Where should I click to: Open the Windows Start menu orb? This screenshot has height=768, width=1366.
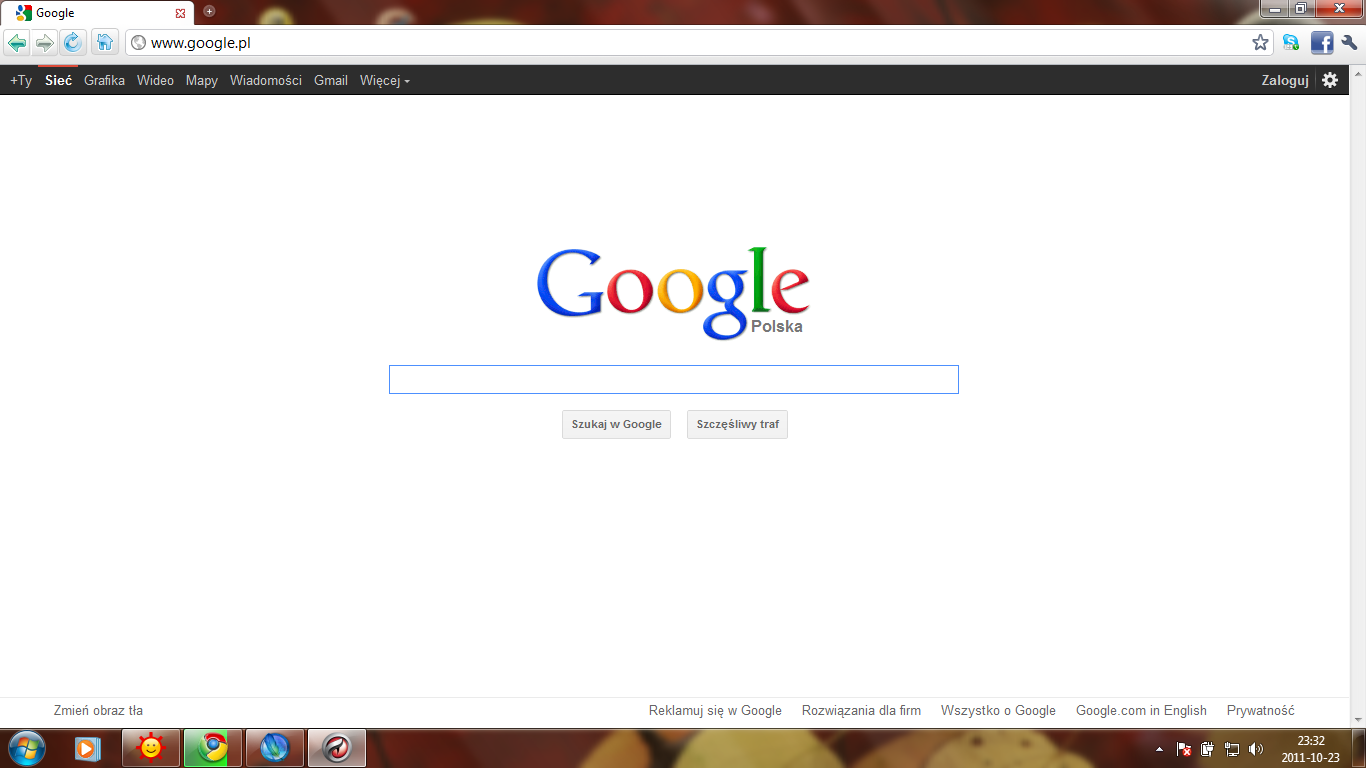(x=27, y=748)
